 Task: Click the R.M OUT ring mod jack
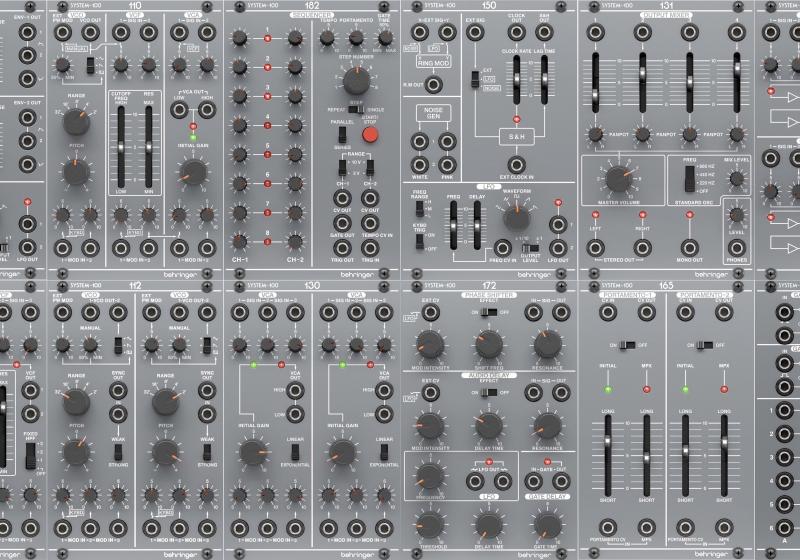point(433,84)
